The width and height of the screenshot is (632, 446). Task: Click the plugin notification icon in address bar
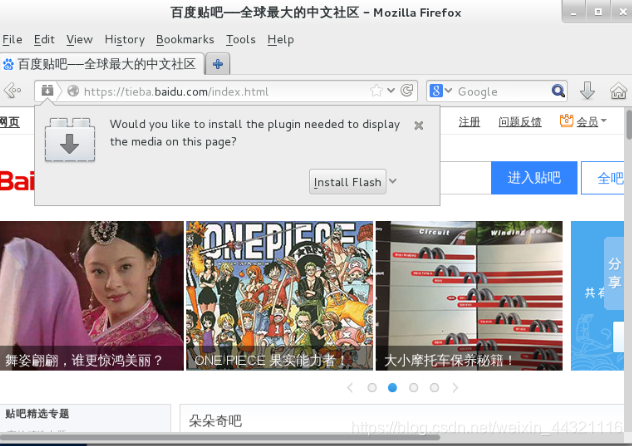click(47, 91)
